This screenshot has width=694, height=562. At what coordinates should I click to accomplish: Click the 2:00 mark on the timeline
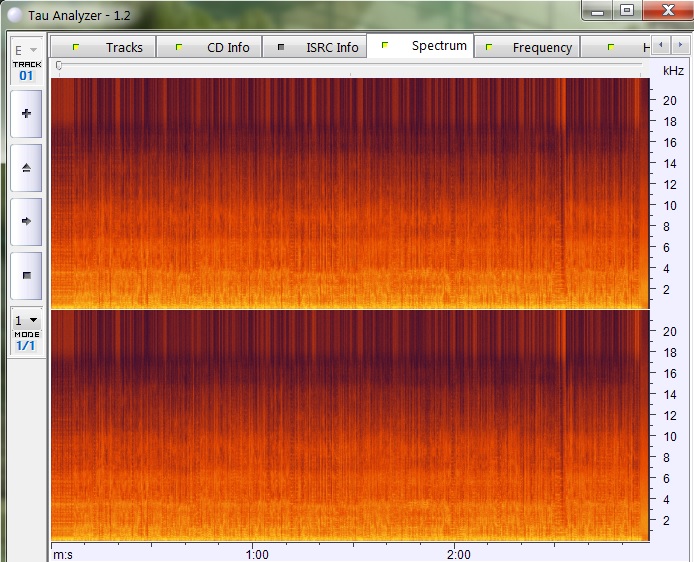[x=458, y=553]
